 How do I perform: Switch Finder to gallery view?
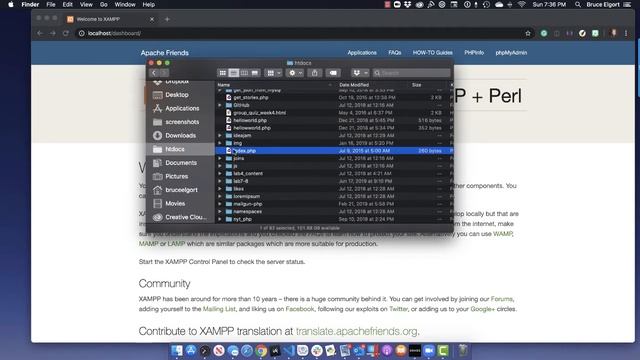[x=255, y=73]
